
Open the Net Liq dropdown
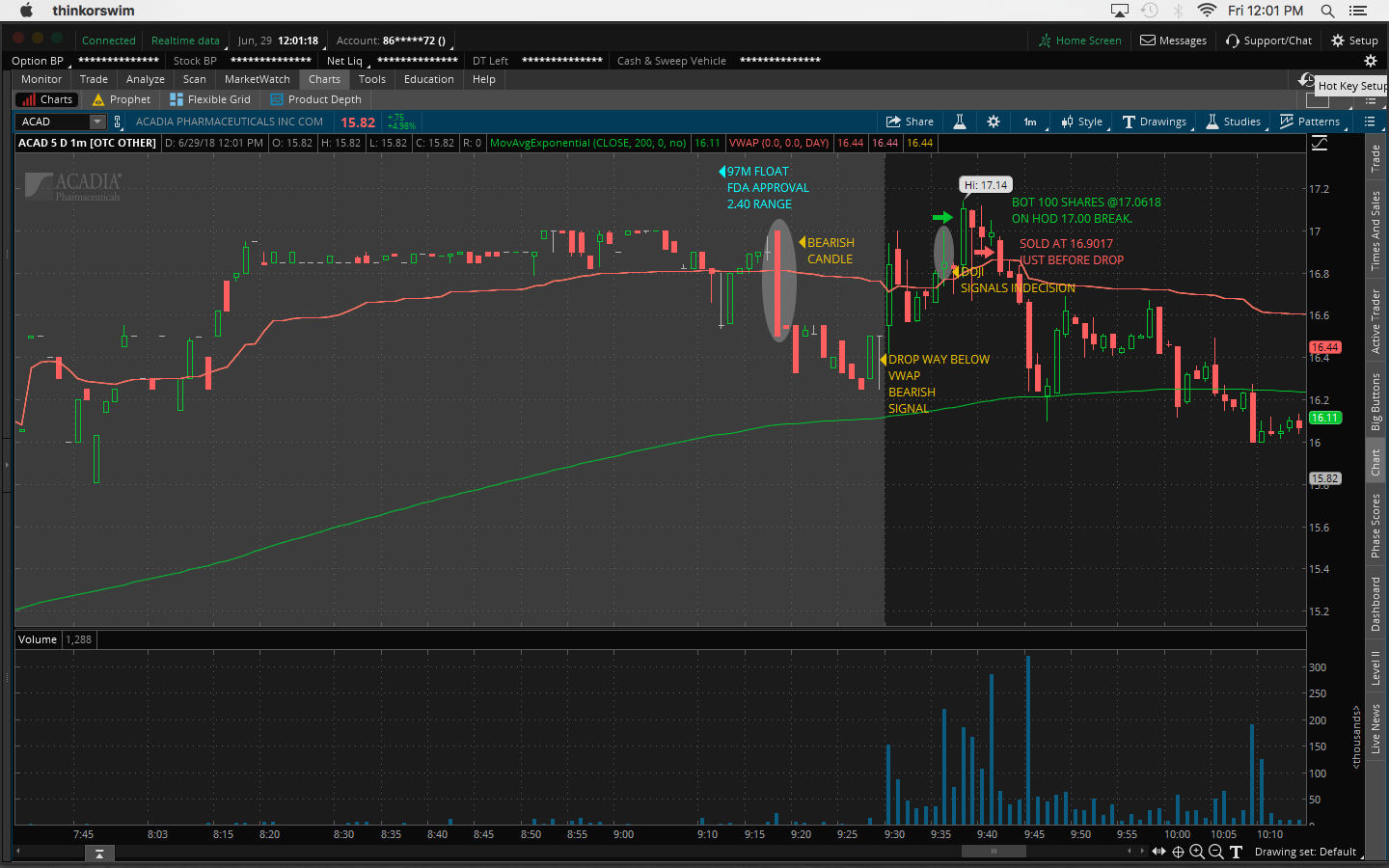[x=346, y=61]
